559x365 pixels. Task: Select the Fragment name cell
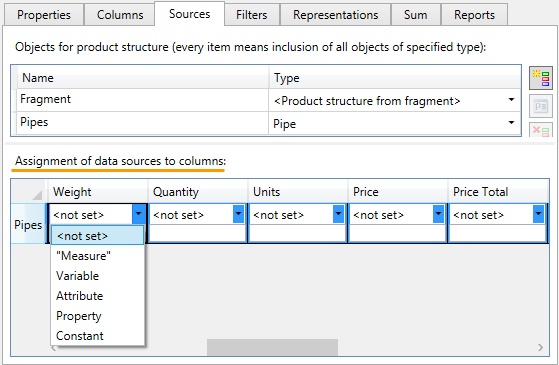click(x=142, y=99)
